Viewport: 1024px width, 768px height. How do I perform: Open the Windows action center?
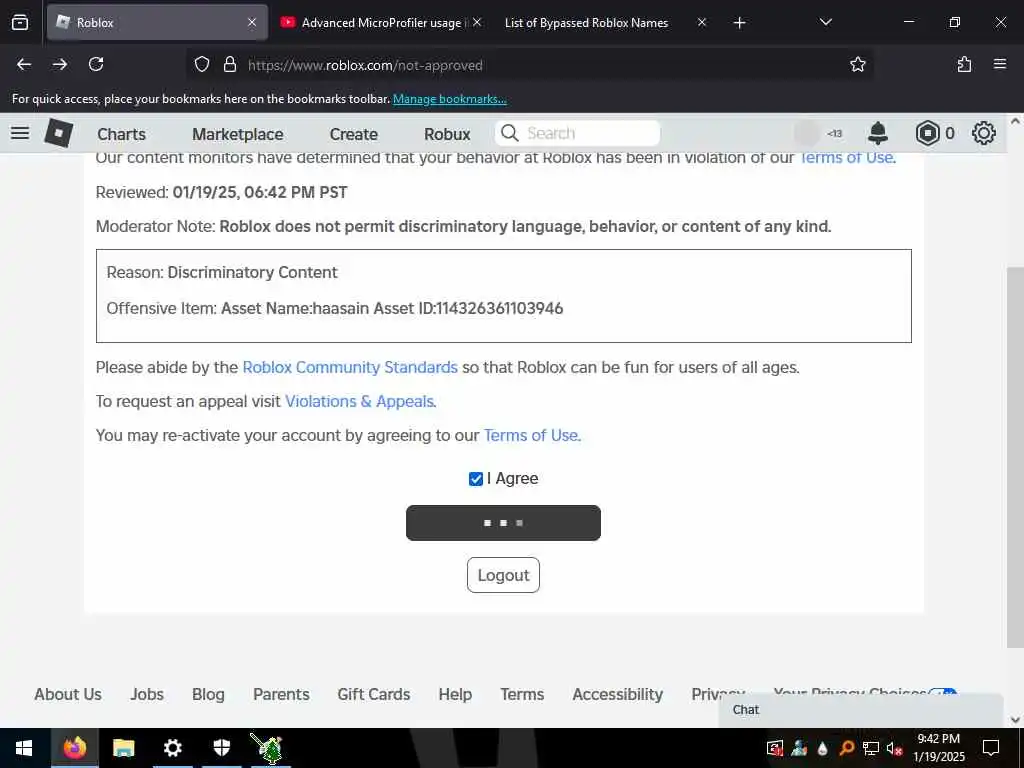pyautogui.click(x=991, y=748)
